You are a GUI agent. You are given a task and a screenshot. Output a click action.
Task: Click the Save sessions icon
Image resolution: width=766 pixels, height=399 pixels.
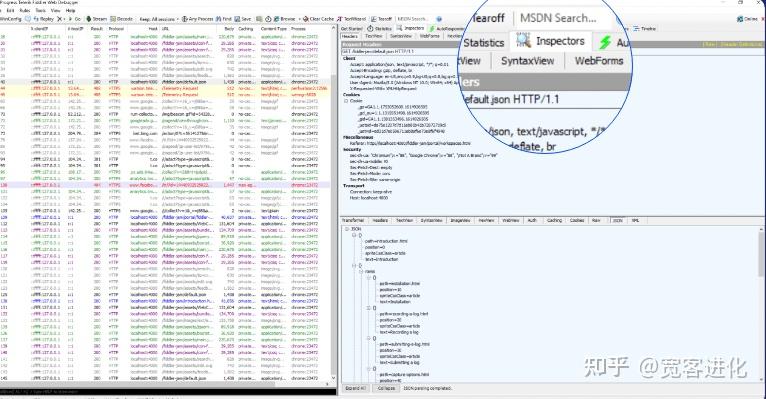(237, 19)
